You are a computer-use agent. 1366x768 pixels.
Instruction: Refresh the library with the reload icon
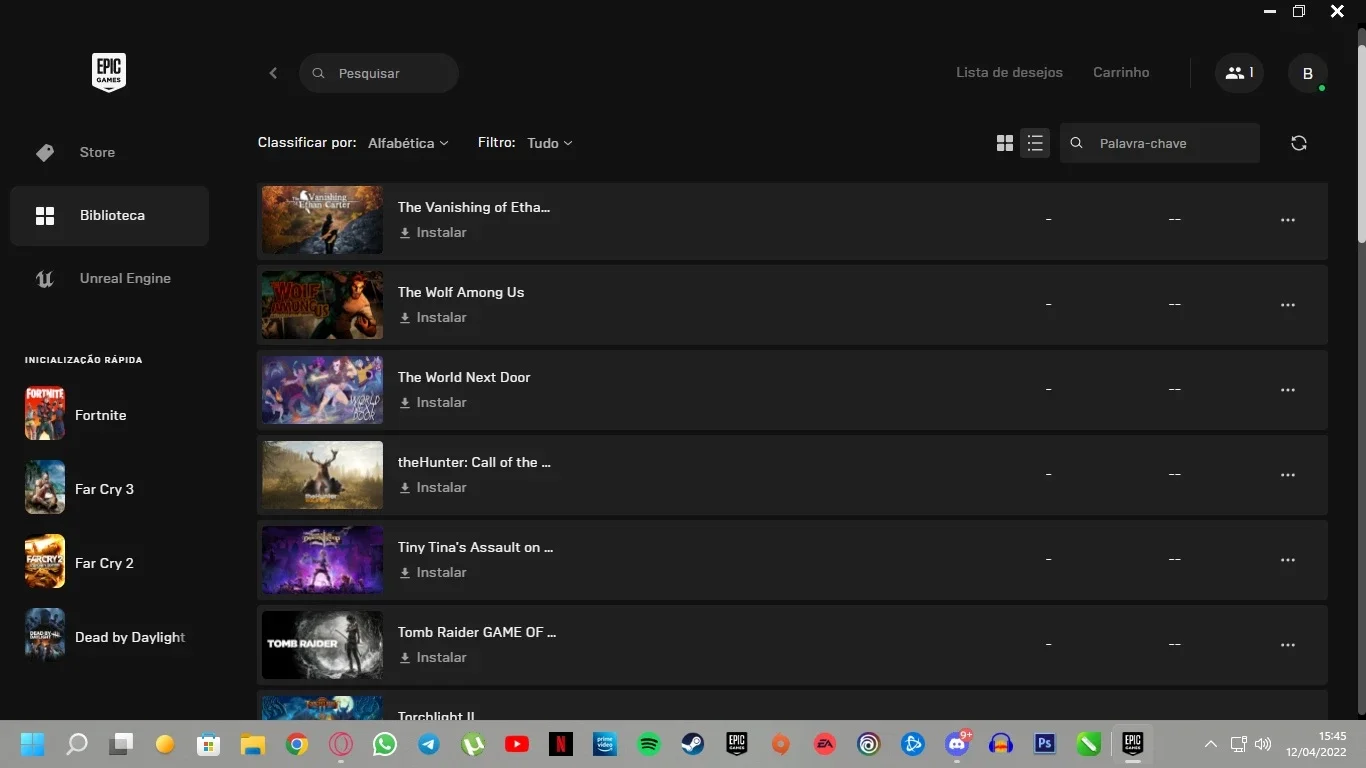pos(1299,143)
